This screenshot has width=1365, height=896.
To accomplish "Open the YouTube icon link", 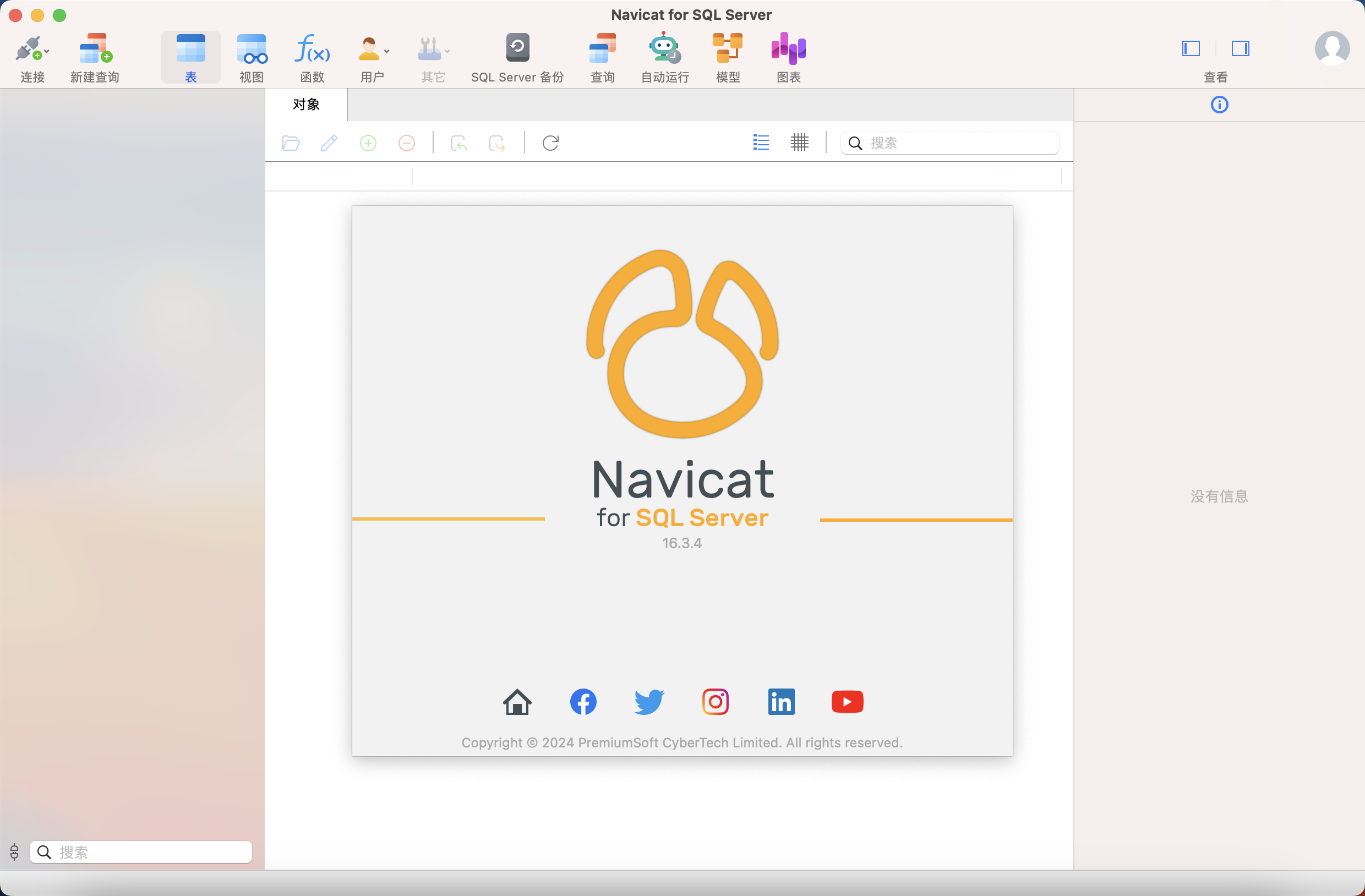I will coord(848,702).
